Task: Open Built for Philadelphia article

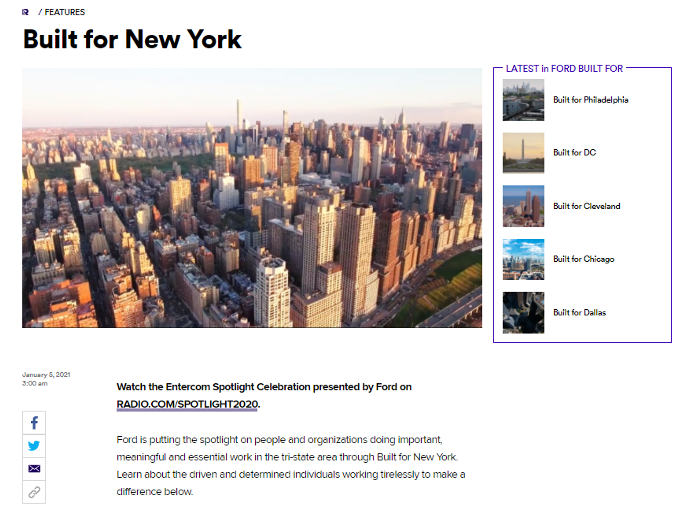Action: [590, 100]
